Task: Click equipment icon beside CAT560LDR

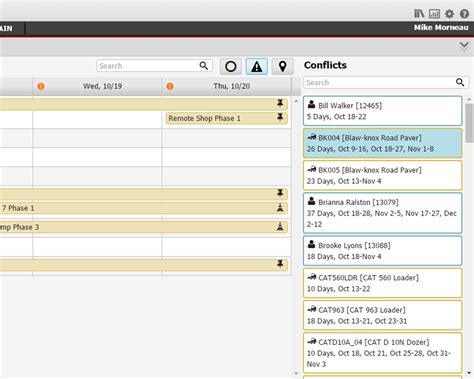Action: tap(312, 277)
